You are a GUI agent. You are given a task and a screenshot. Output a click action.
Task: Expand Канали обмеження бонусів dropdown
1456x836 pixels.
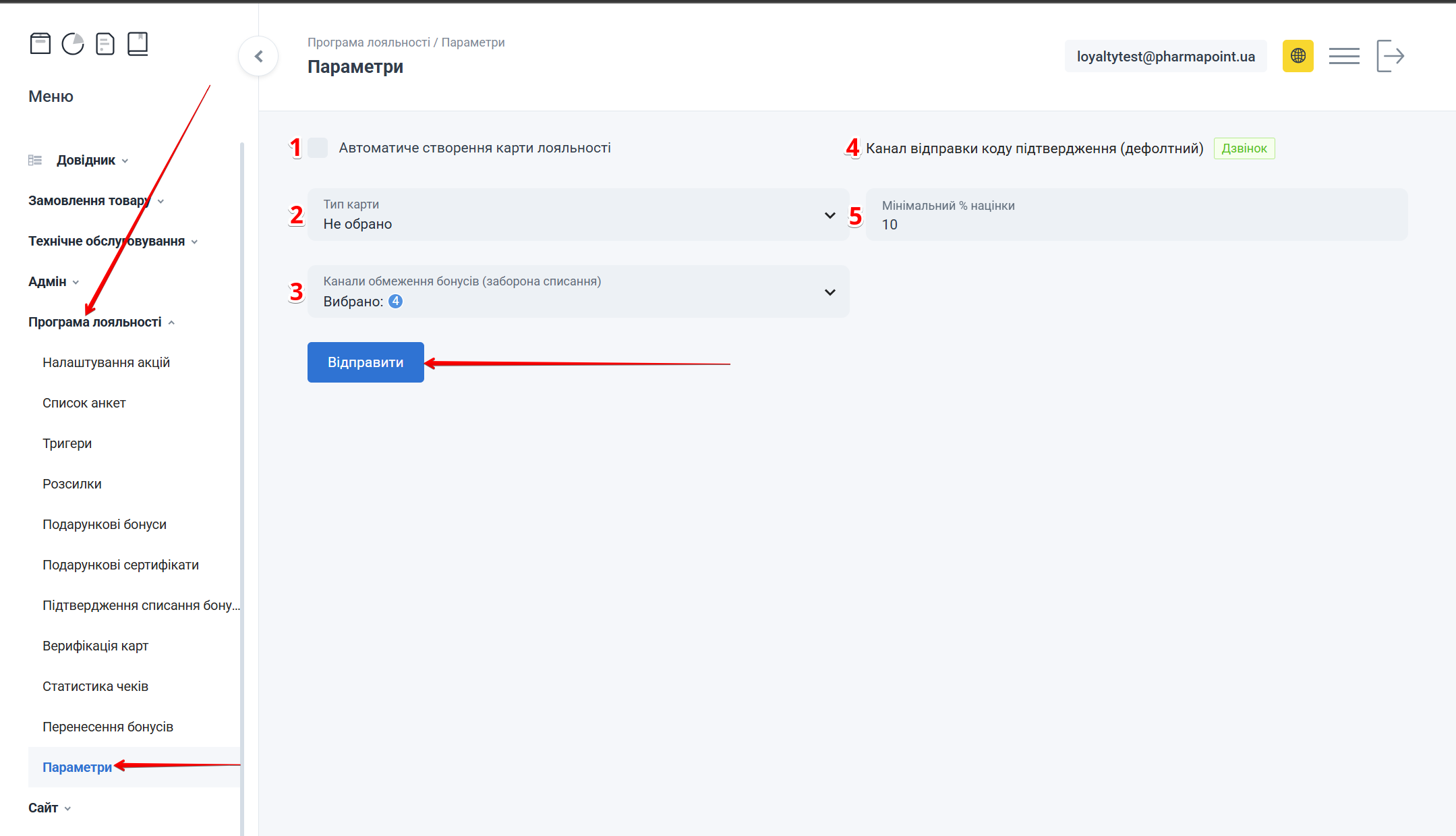[578, 291]
